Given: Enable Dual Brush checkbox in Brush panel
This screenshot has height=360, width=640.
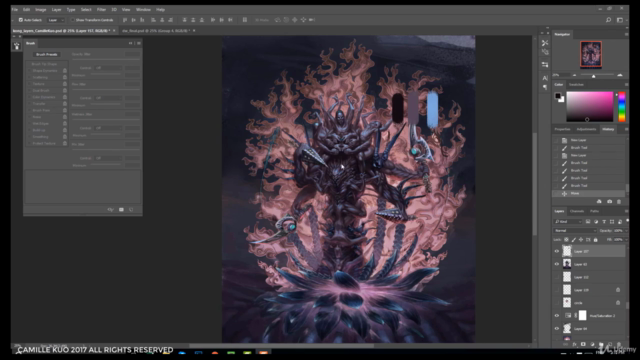Looking at the screenshot, I should [29, 90].
